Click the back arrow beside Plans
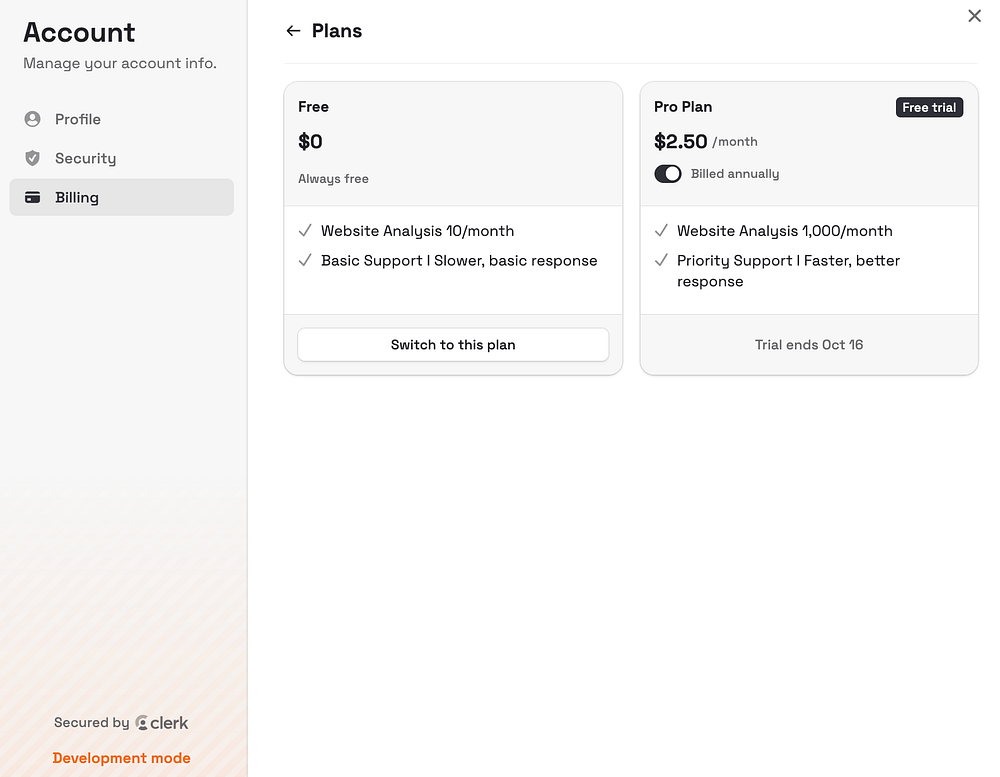The height and width of the screenshot is (777, 1000). point(293,31)
